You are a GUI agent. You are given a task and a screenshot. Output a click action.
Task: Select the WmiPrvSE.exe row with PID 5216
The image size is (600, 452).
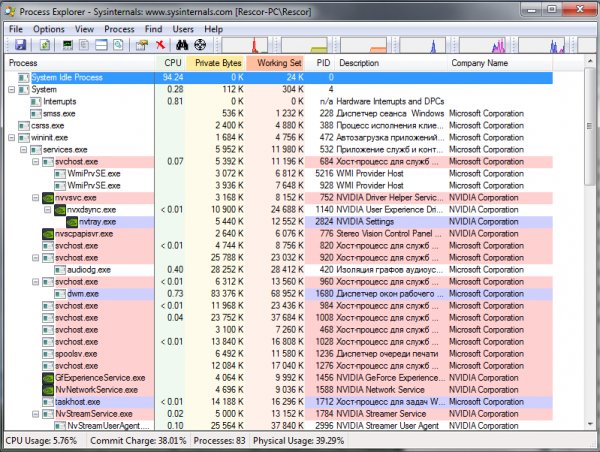point(279,174)
